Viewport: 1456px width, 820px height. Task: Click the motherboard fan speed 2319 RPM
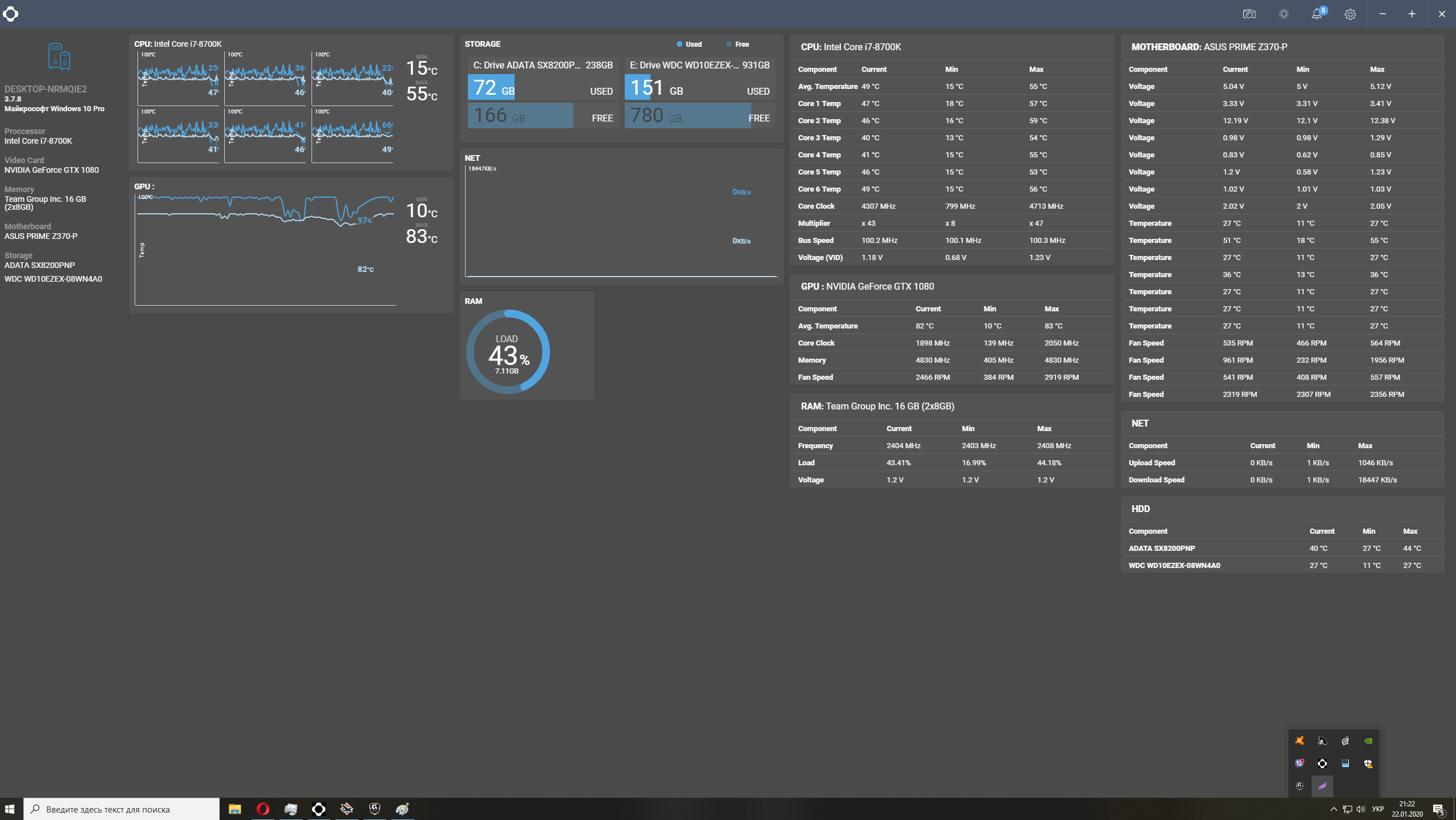pos(1239,394)
